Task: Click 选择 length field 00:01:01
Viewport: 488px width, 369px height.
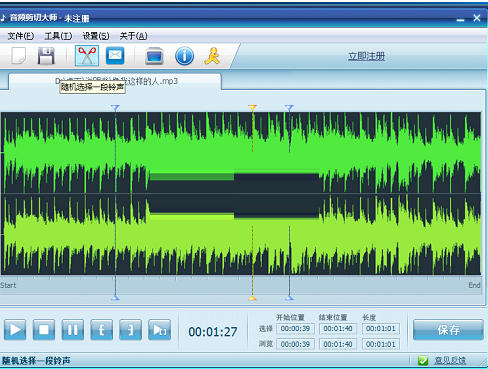Action: click(x=381, y=329)
